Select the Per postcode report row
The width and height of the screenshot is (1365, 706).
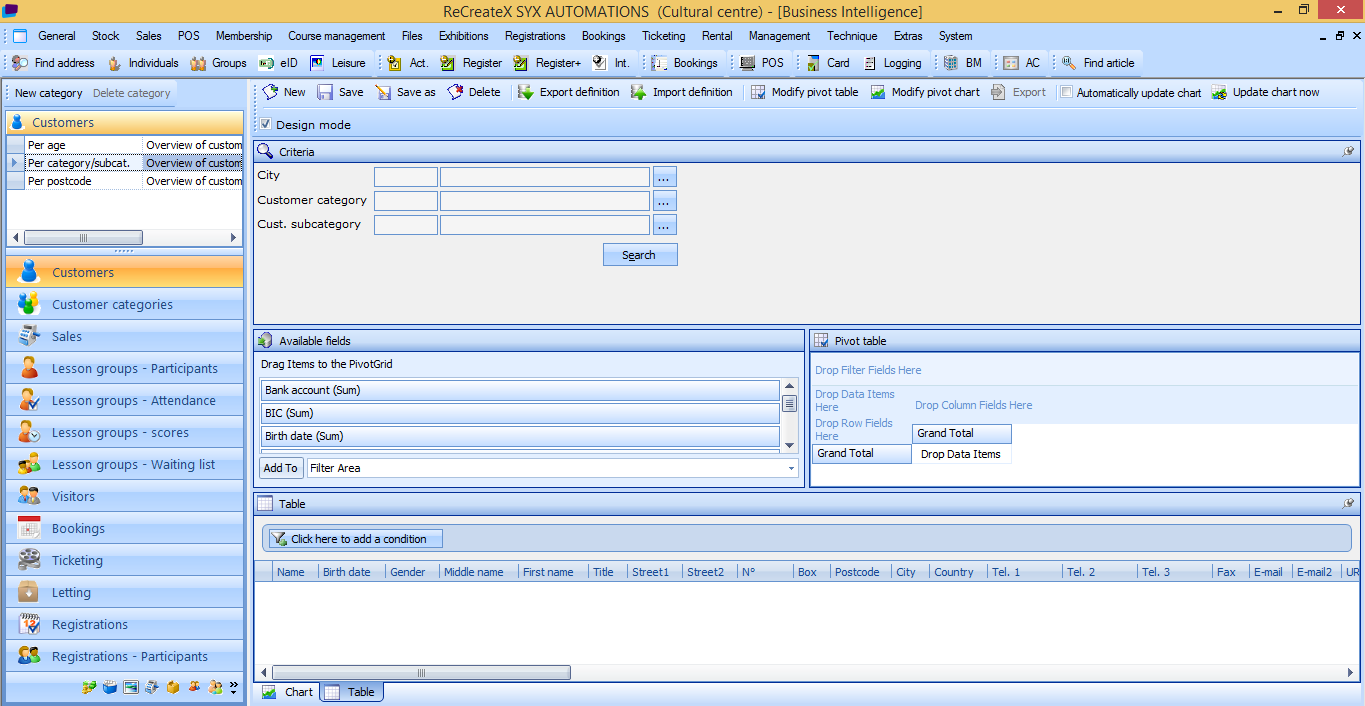click(x=60, y=181)
